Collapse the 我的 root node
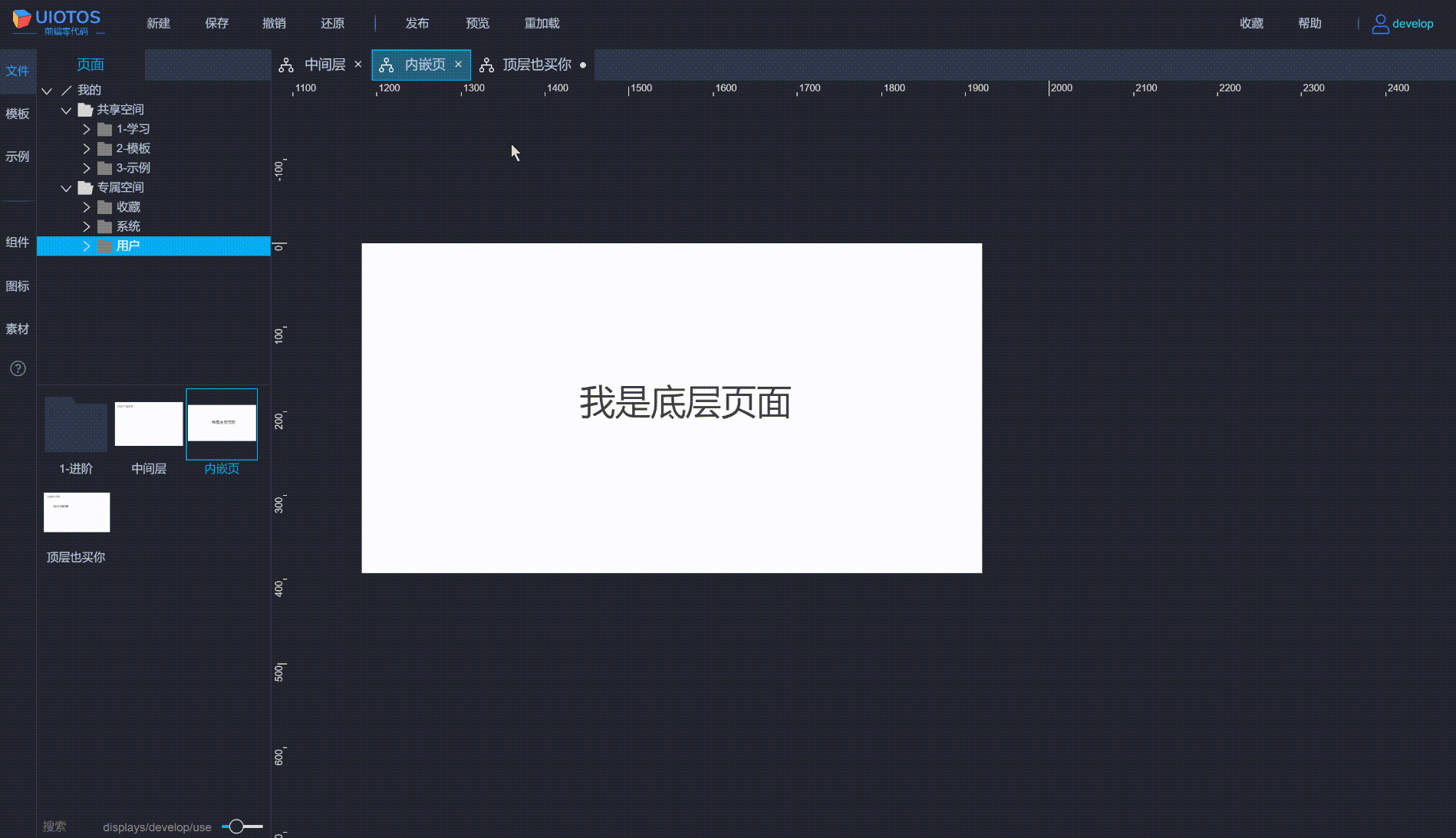 tap(47, 91)
